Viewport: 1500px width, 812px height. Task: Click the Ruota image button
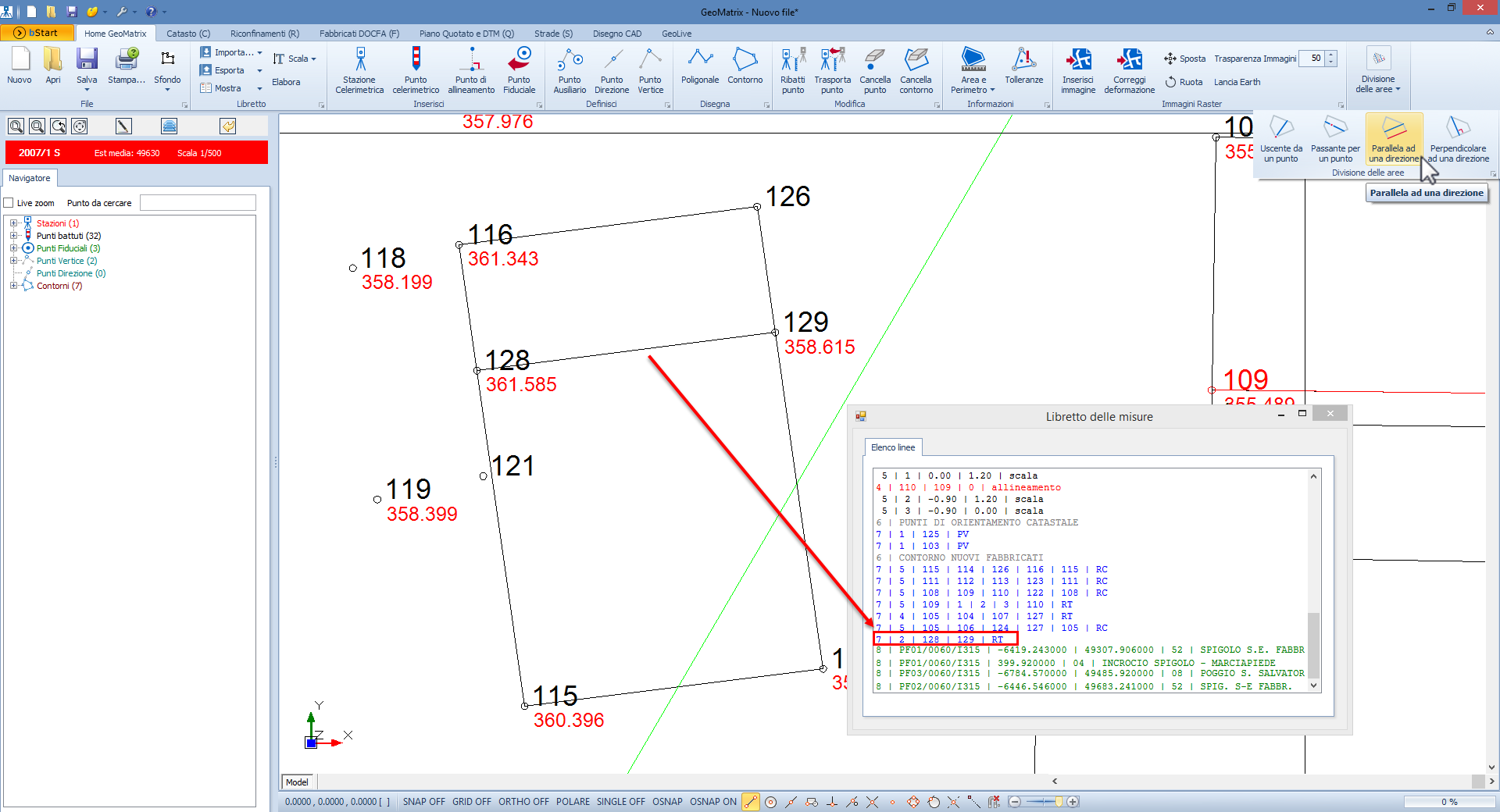[x=1184, y=82]
